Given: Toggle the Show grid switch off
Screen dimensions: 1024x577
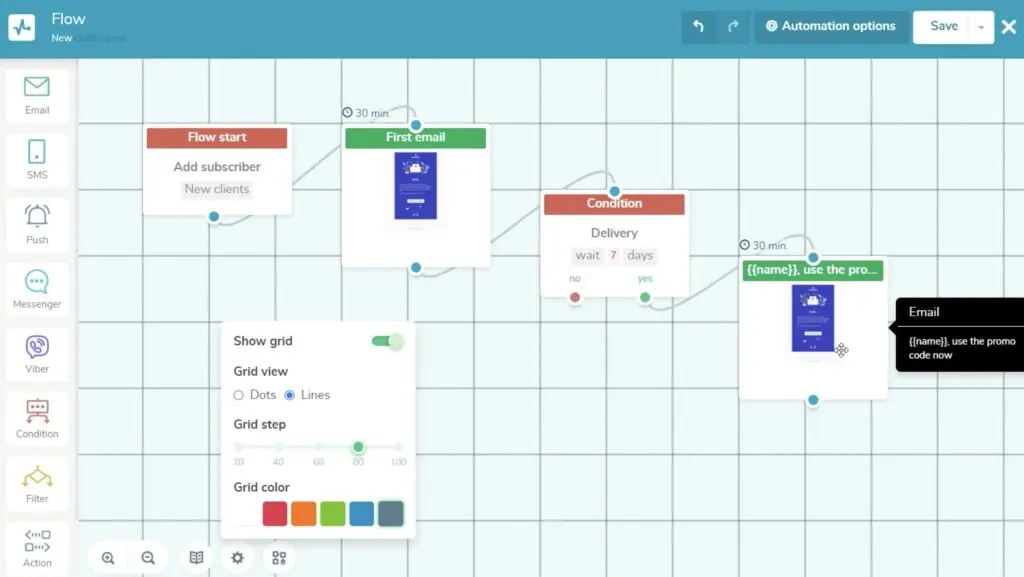Looking at the screenshot, I should point(388,341).
